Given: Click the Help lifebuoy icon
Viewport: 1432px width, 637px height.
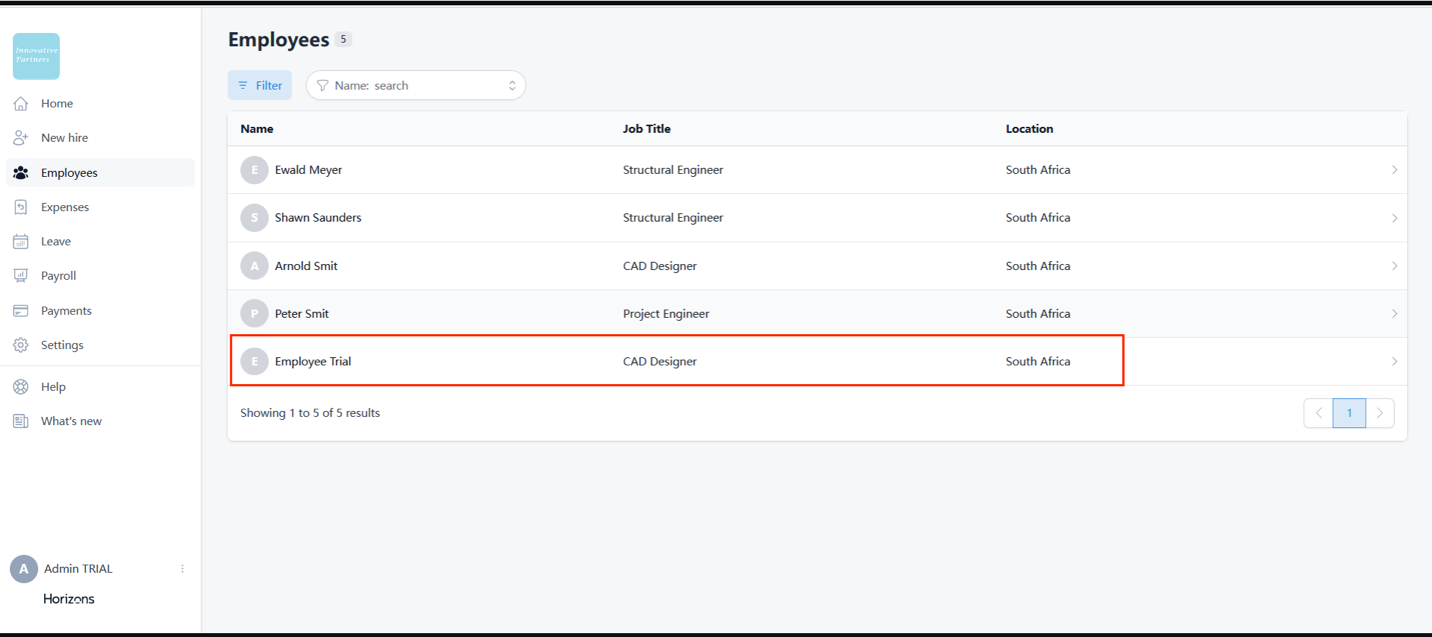Looking at the screenshot, I should [20, 387].
